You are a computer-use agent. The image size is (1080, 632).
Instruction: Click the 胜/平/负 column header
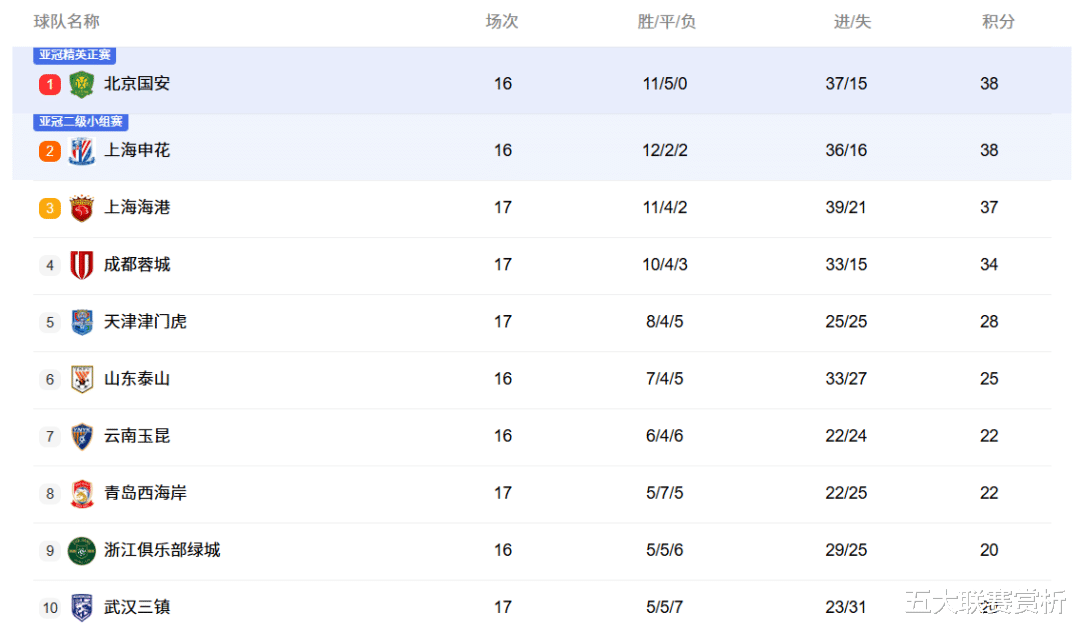[x=666, y=22]
